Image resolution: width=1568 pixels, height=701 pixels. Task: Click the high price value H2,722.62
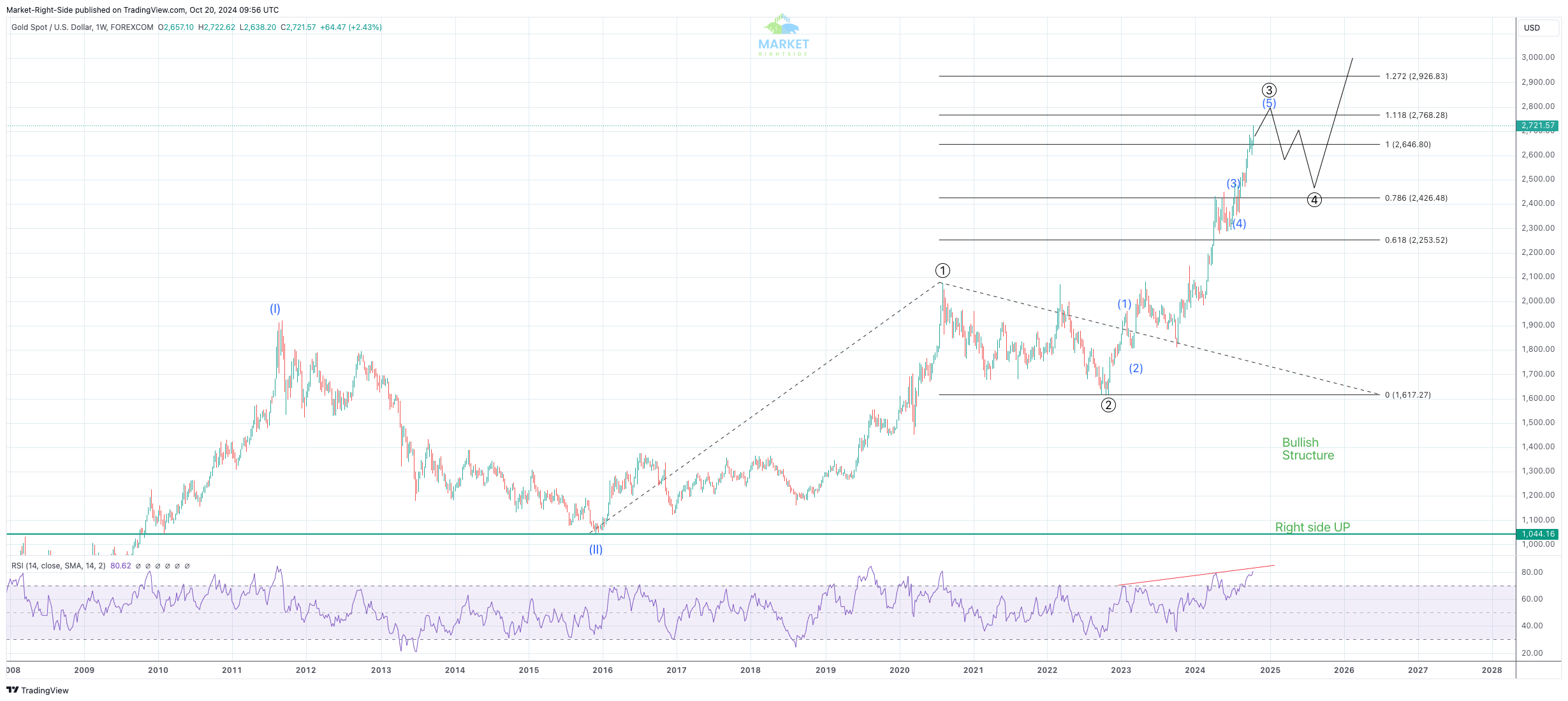217,27
